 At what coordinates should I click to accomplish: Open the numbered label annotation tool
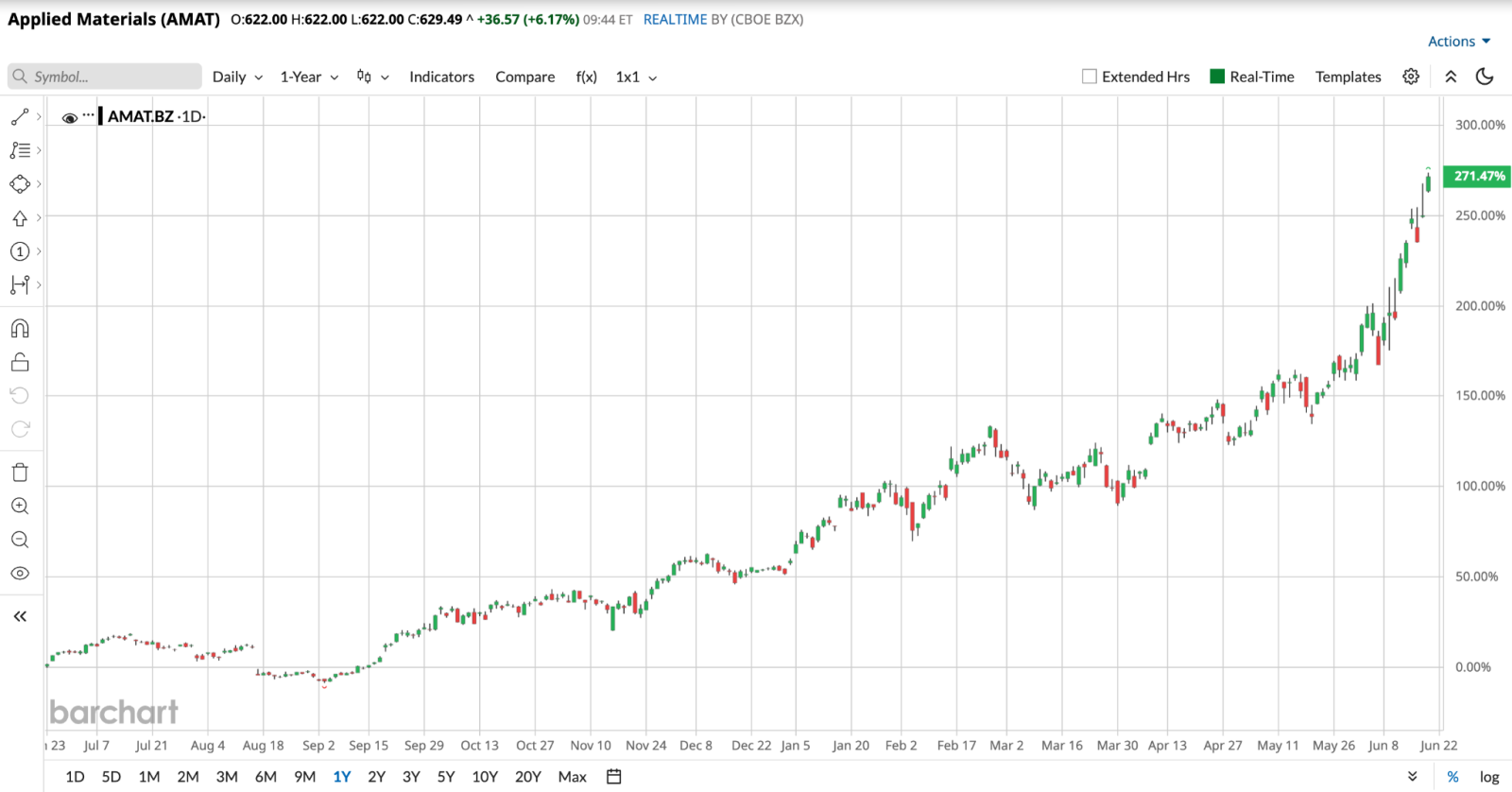tap(20, 251)
